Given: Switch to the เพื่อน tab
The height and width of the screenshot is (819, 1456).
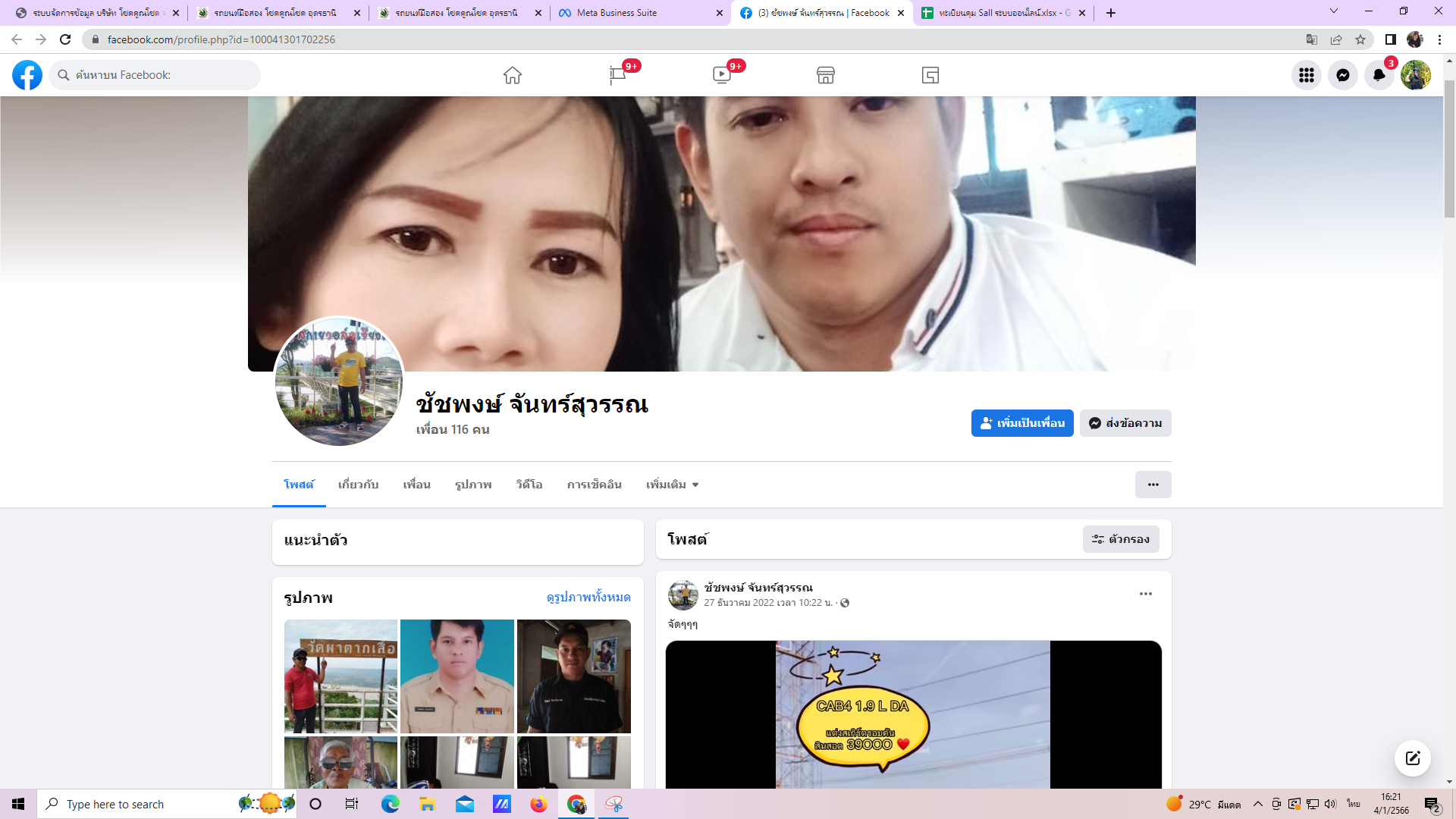Looking at the screenshot, I should (416, 485).
